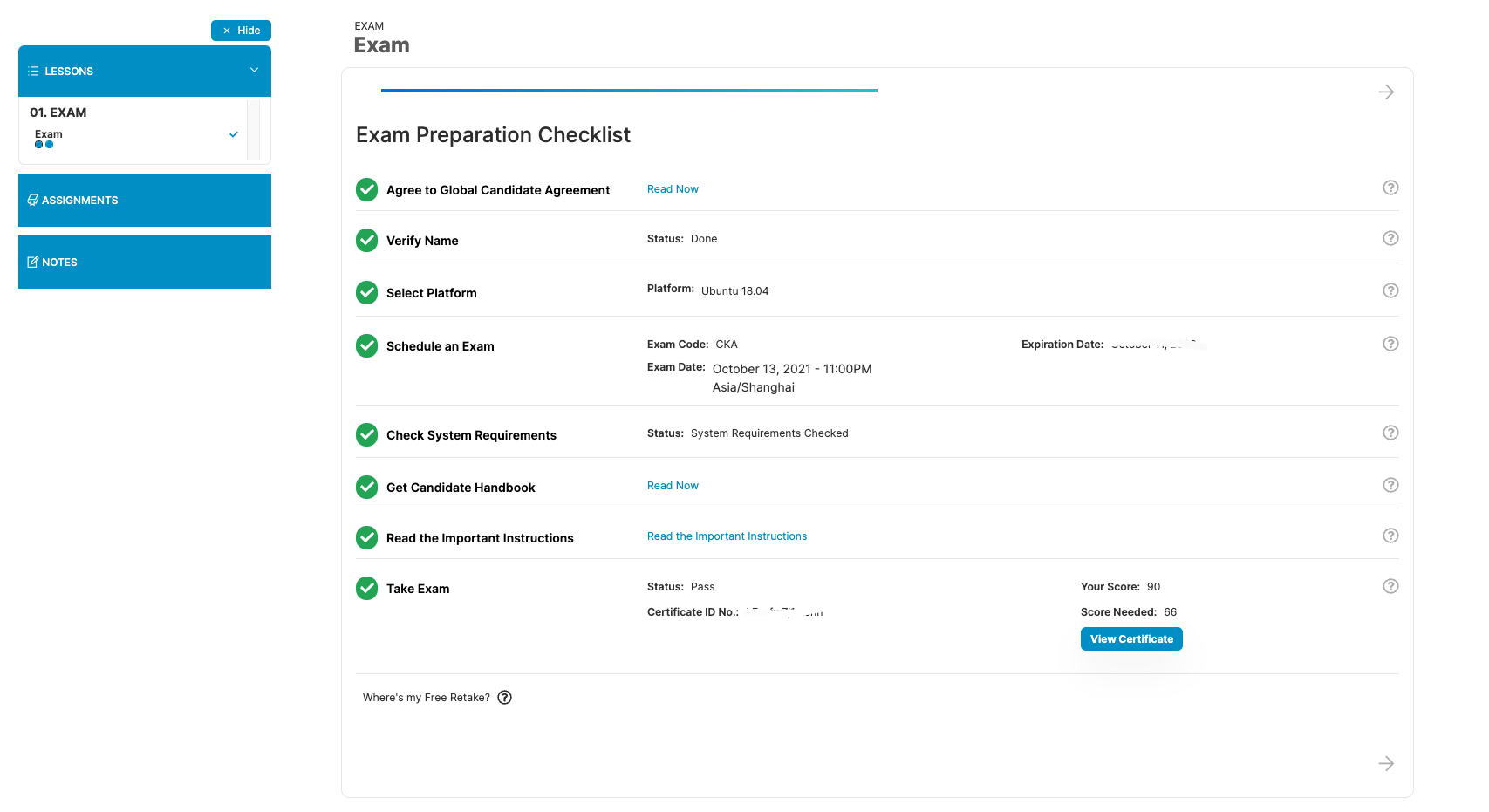Open the Assignments section
Viewport: 1489px width, 812px height.
pos(145,200)
